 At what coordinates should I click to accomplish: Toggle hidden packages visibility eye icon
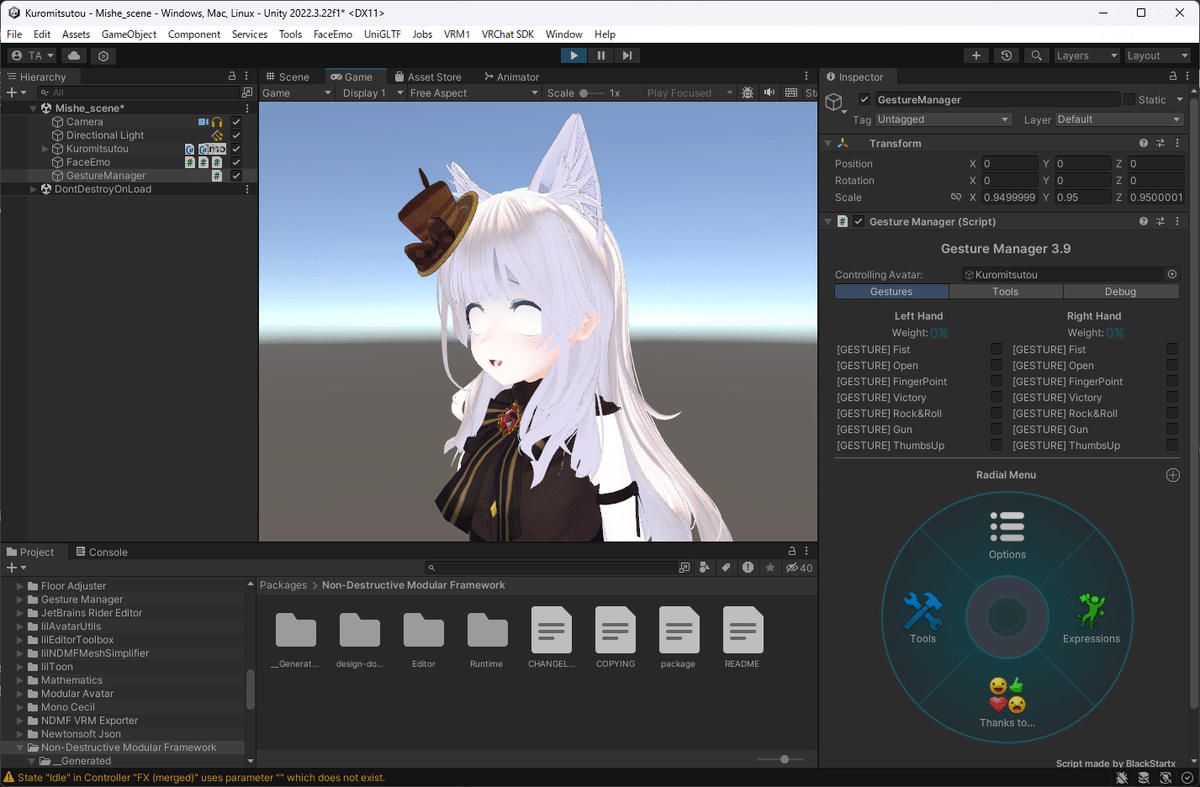coord(797,567)
